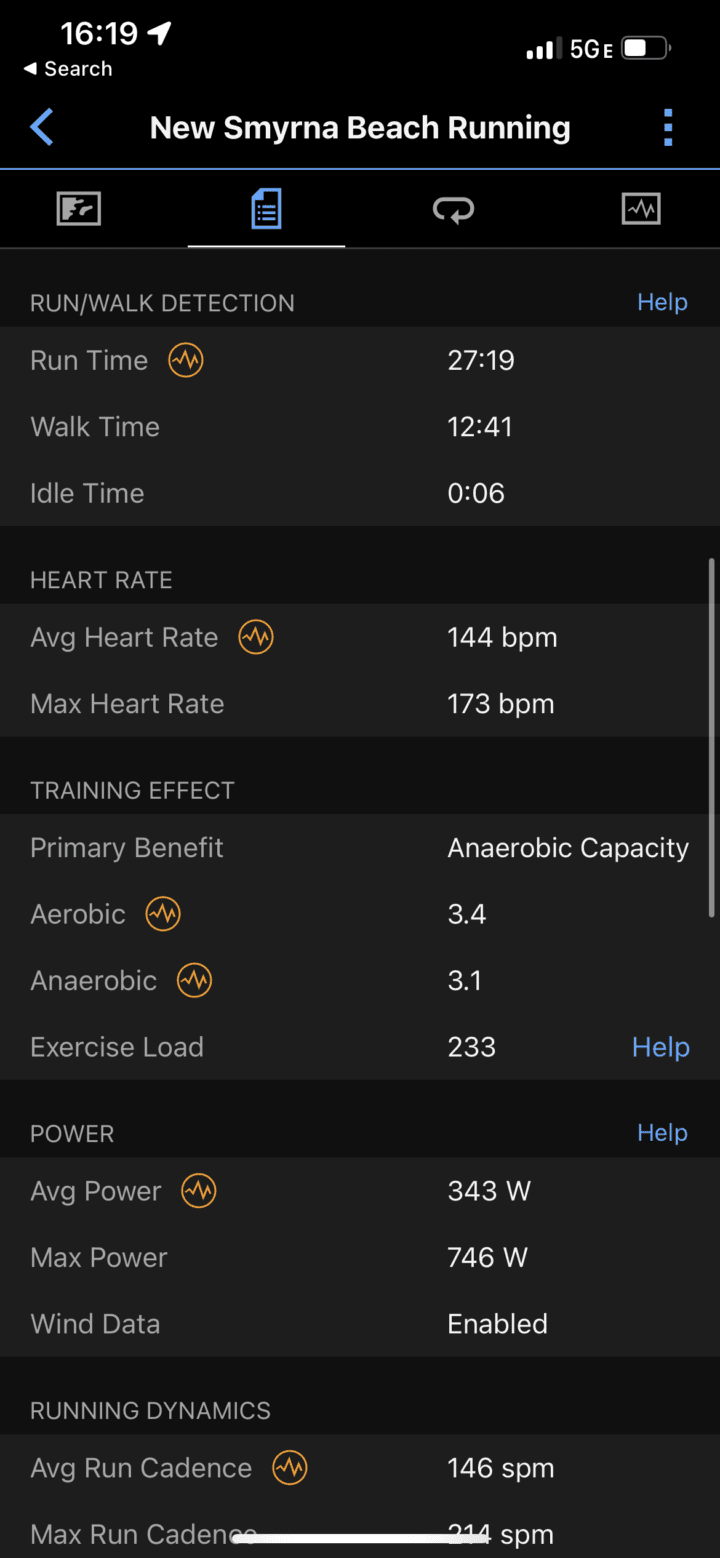Open the Anaerobic training effect chart icon
The height and width of the screenshot is (1558, 720).
tap(194, 981)
